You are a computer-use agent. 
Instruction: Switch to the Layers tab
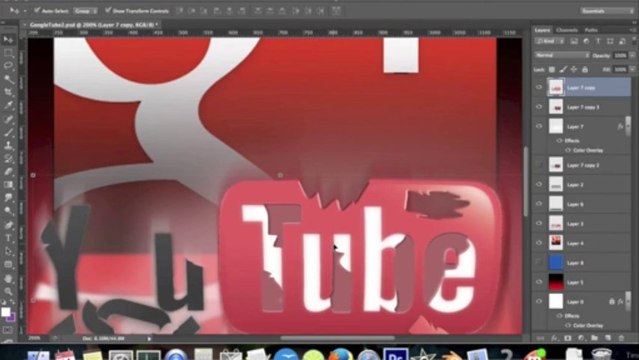pos(542,30)
